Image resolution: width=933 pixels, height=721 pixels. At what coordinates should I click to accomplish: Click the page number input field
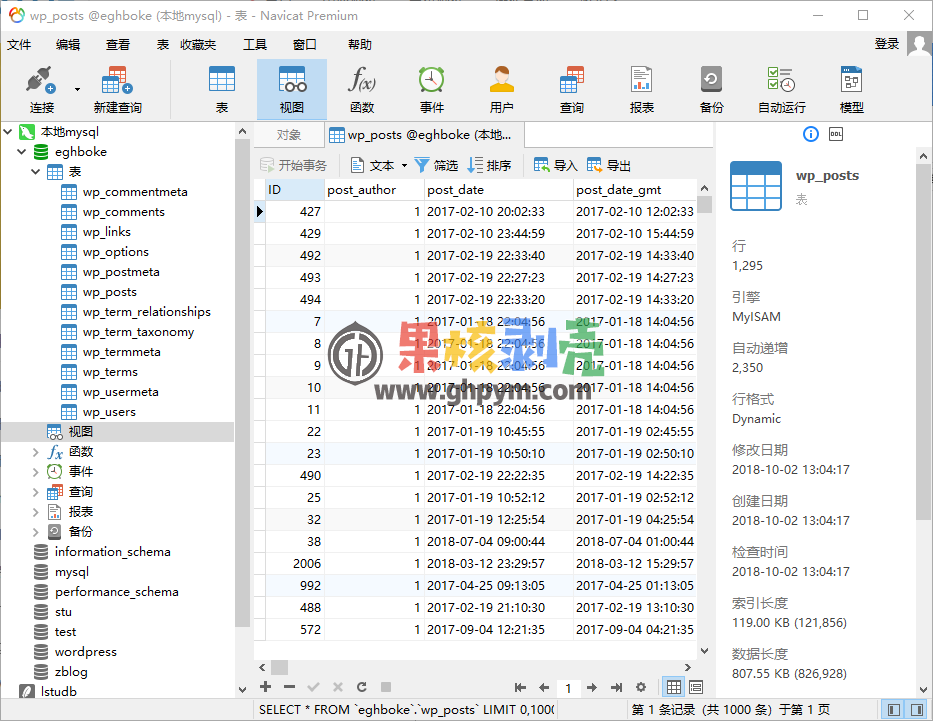pos(568,688)
